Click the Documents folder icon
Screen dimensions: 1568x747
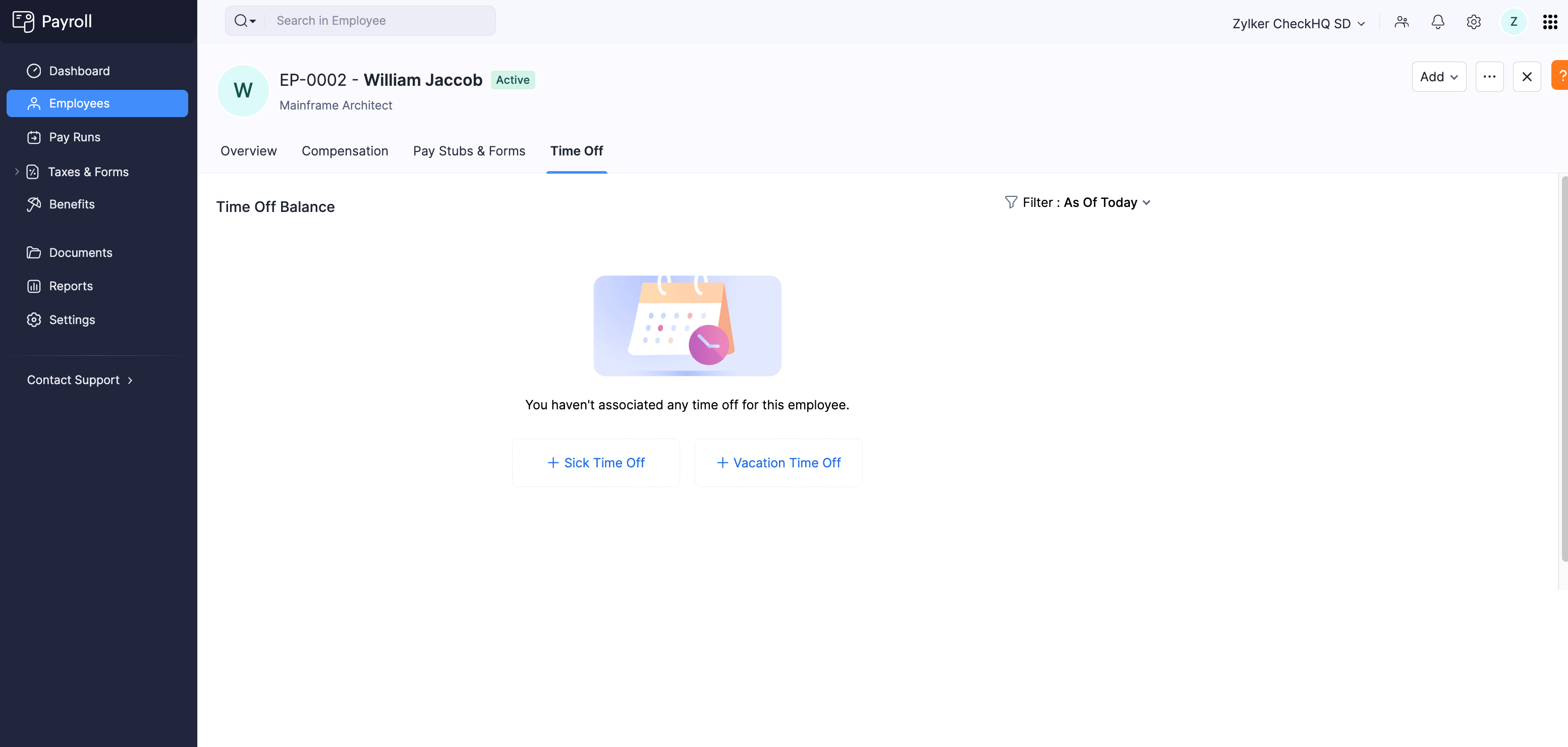[x=34, y=253]
